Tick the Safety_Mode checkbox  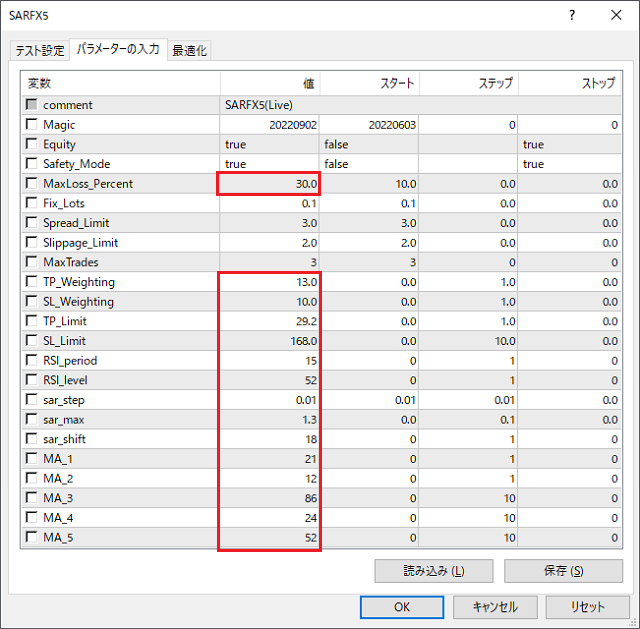pos(31,163)
